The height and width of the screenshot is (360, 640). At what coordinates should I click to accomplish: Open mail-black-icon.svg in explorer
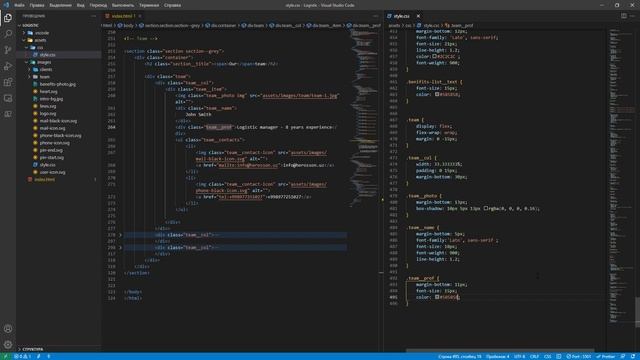[x=58, y=121]
